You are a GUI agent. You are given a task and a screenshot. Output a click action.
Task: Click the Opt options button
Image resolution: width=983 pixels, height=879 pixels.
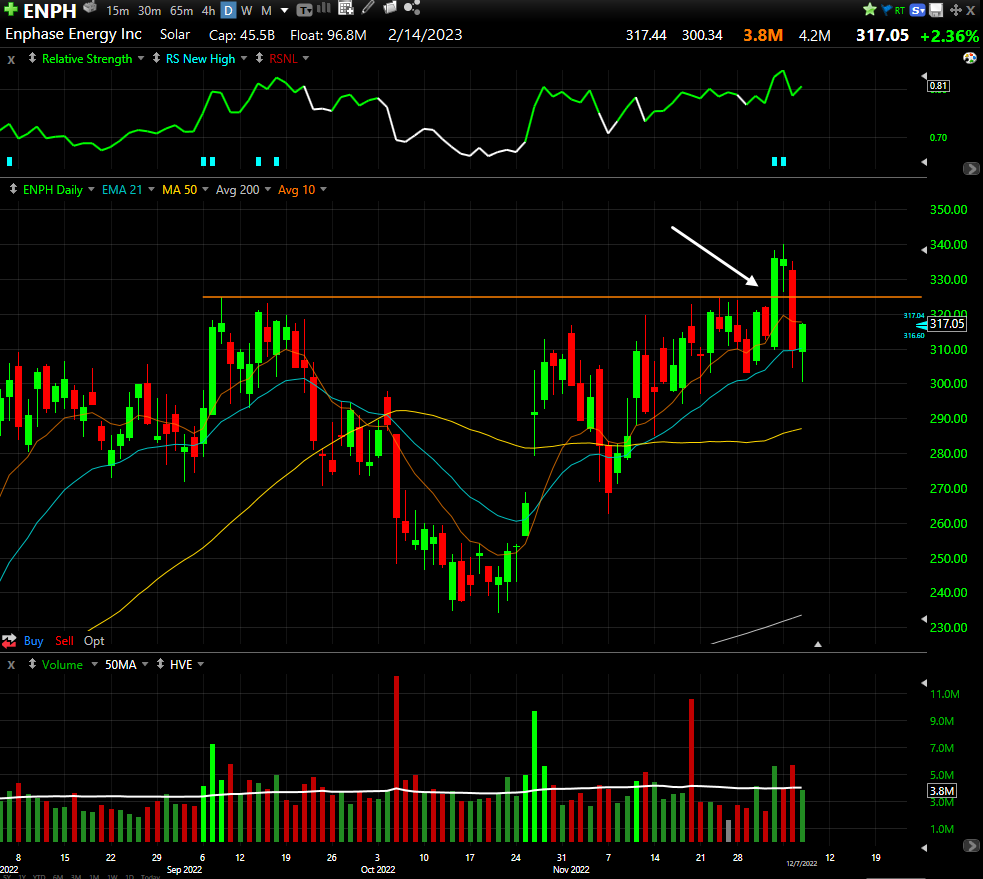click(94, 641)
